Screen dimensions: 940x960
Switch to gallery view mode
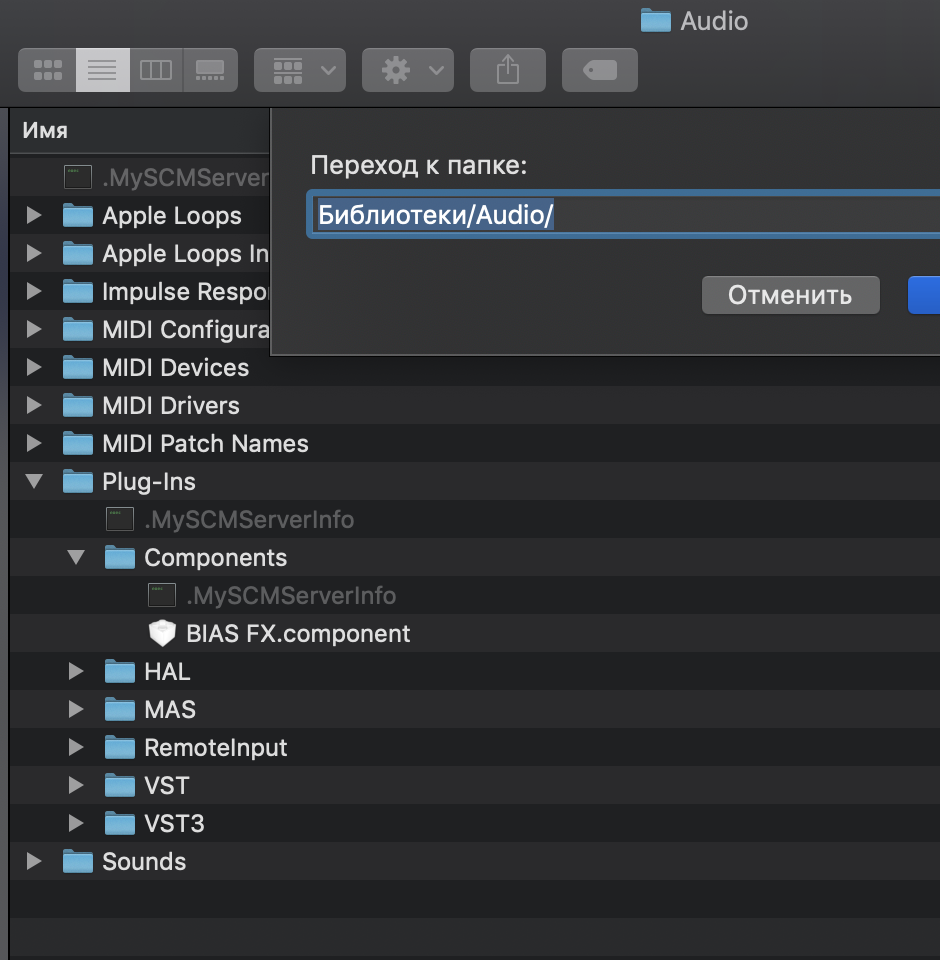coord(210,70)
